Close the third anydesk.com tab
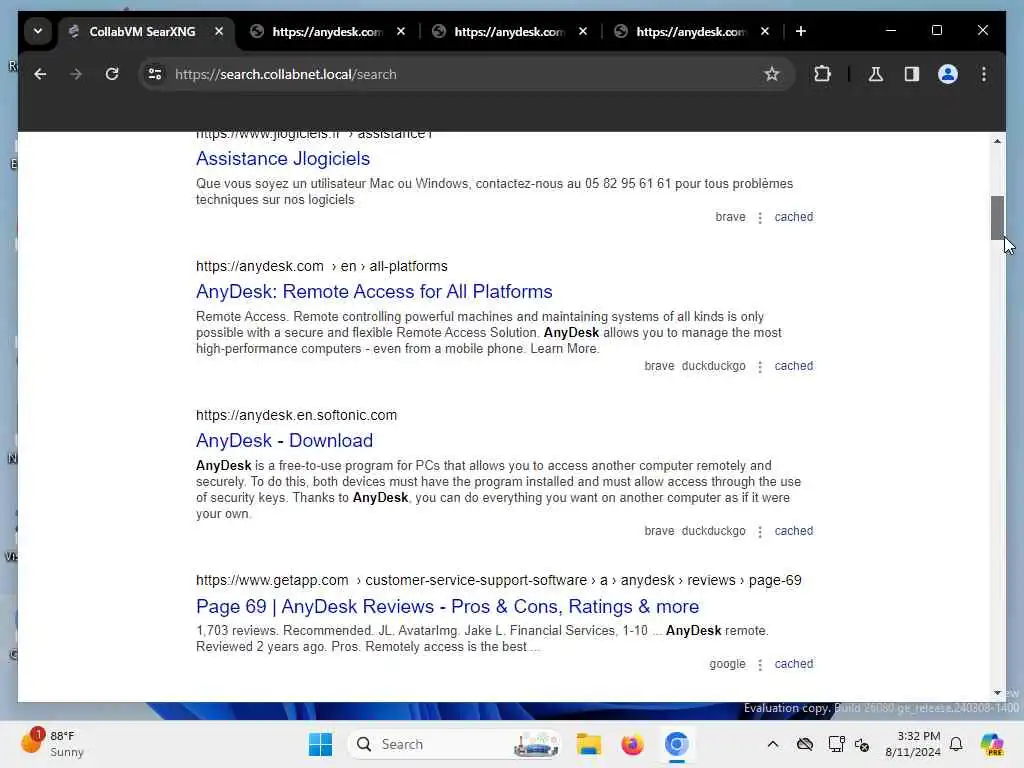 tap(765, 31)
